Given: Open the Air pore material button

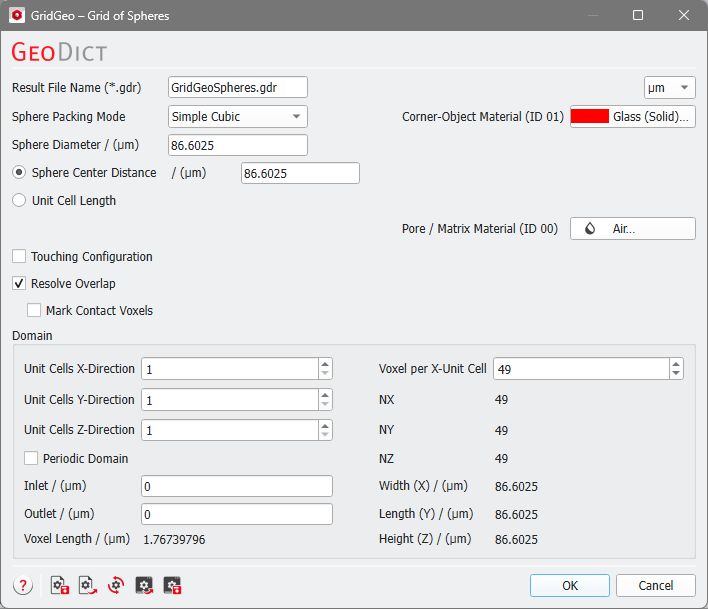Looking at the screenshot, I should pos(633,228).
